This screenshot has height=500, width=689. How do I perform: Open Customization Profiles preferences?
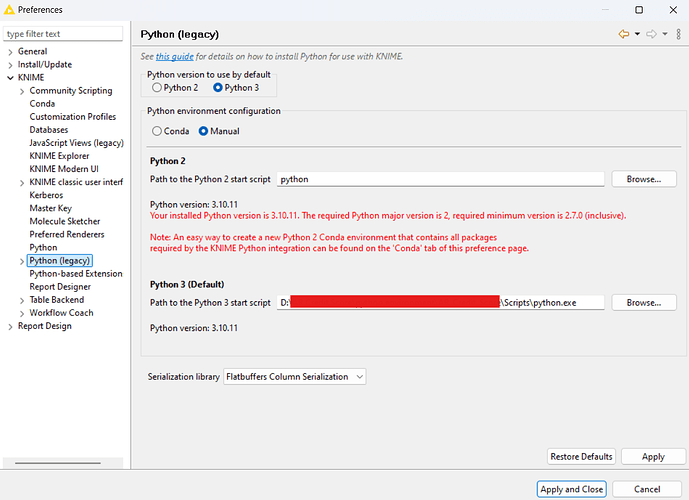(73, 117)
